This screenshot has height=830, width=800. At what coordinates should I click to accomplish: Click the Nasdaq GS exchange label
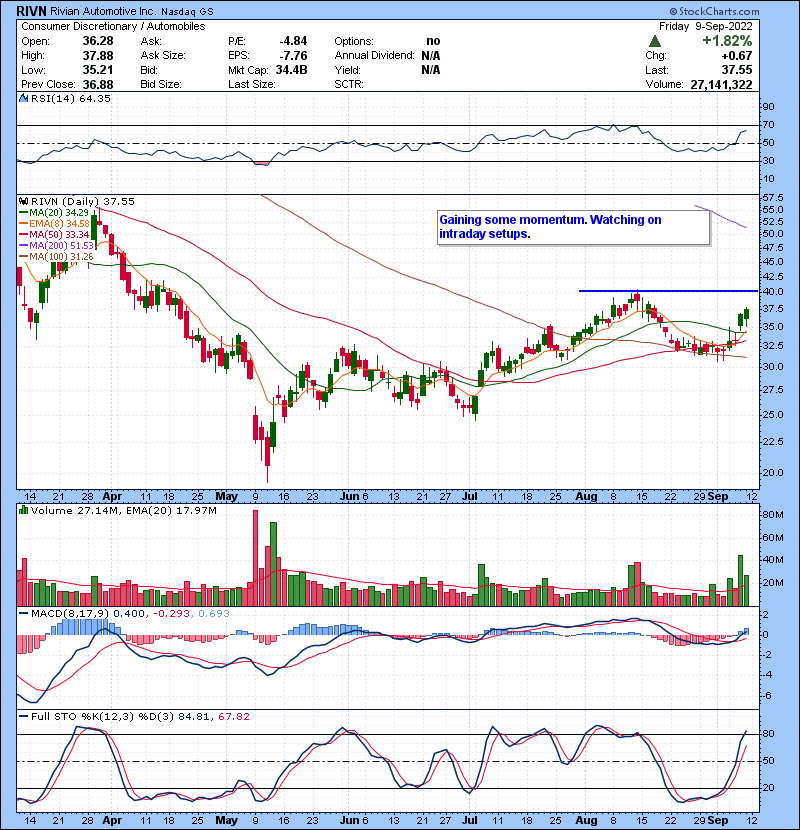187,12
